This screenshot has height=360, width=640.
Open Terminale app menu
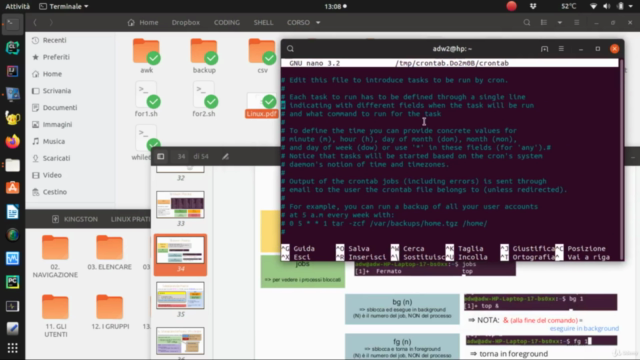pyautogui.click(x=64, y=6)
